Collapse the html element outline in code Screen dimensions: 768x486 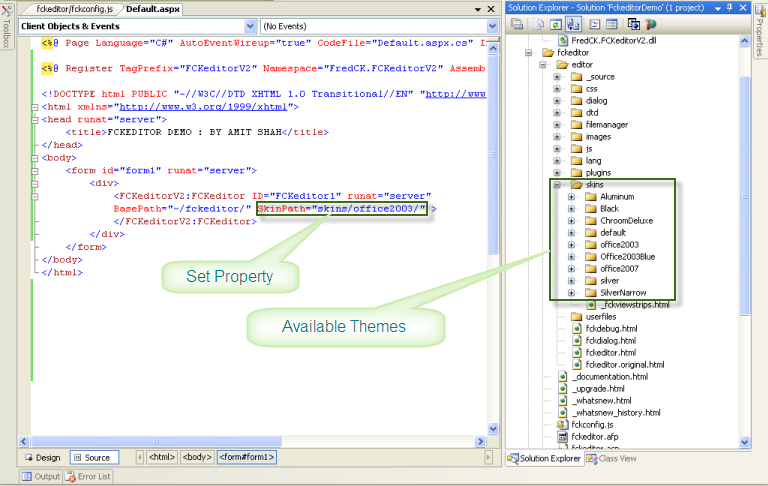35,107
